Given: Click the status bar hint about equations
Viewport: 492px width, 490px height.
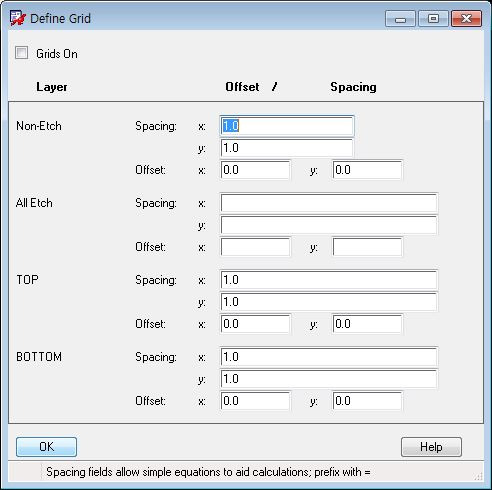Looking at the screenshot, I should tap(208, 472).
